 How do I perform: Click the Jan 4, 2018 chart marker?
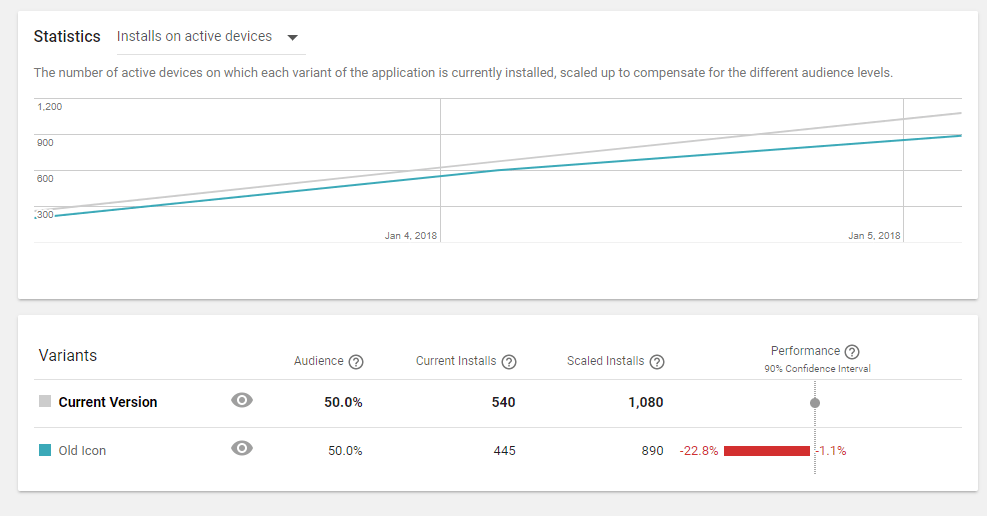(x=411, y=236)
